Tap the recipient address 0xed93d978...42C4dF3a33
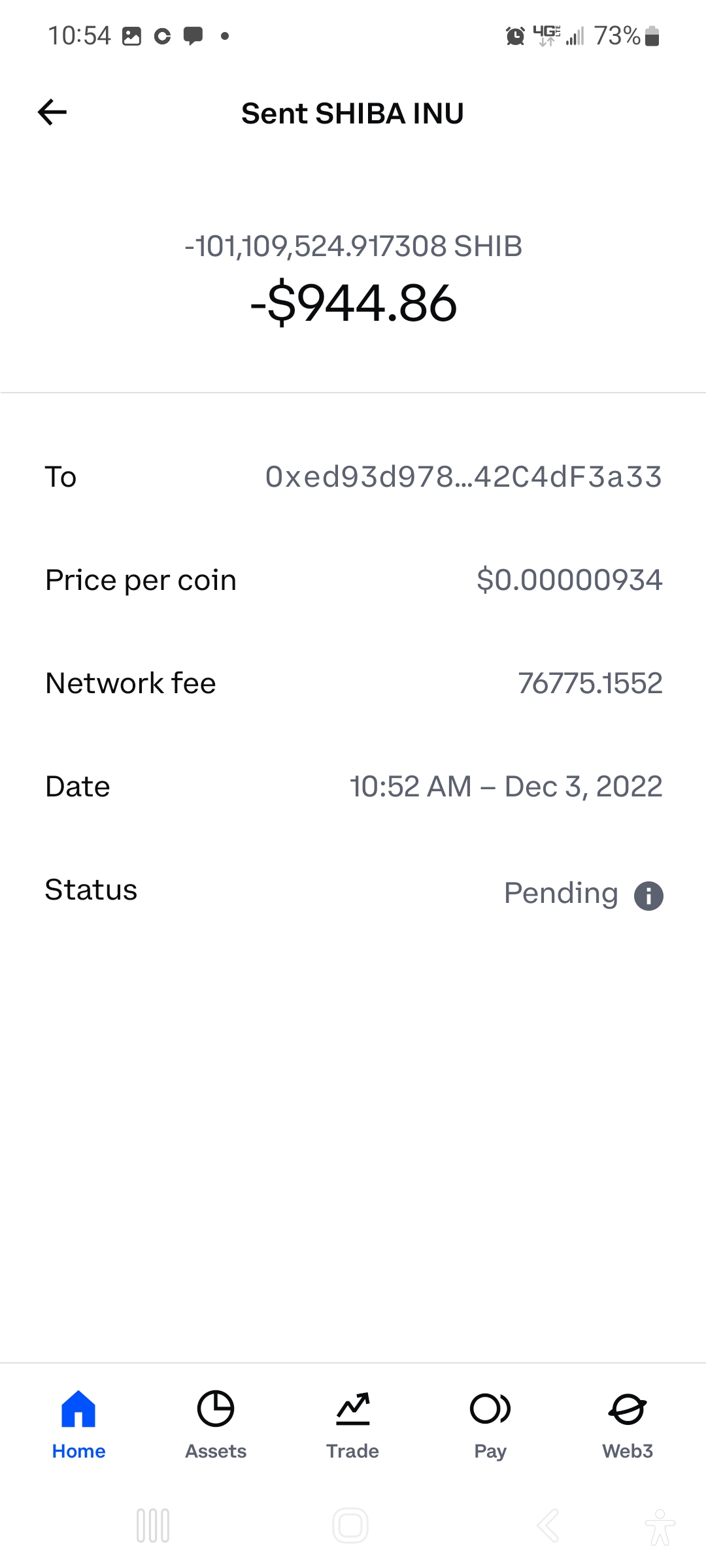Screen dimensions: 706x1568 tap(463, 477)
